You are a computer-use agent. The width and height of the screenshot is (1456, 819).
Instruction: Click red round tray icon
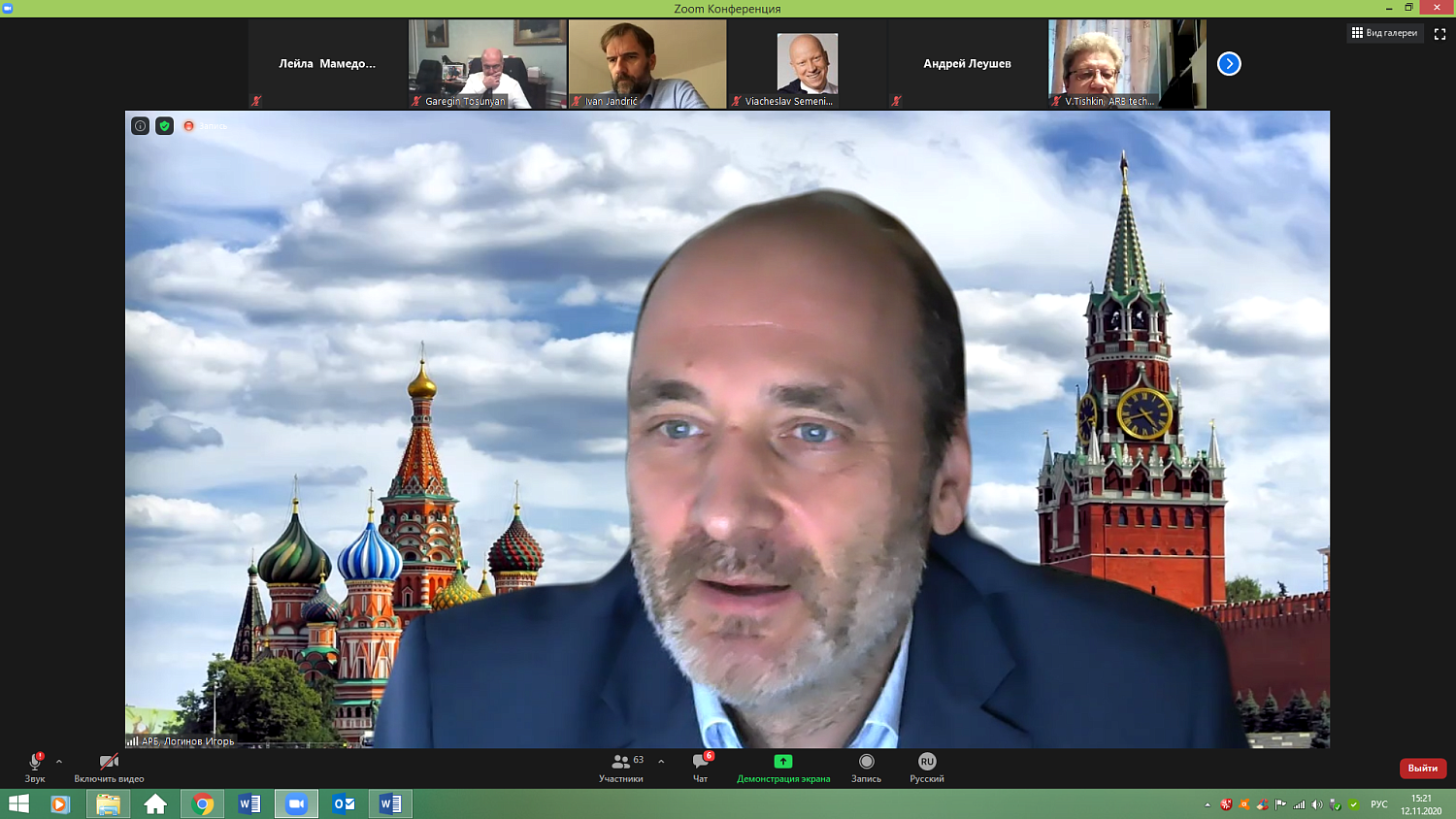(1226, 804)
